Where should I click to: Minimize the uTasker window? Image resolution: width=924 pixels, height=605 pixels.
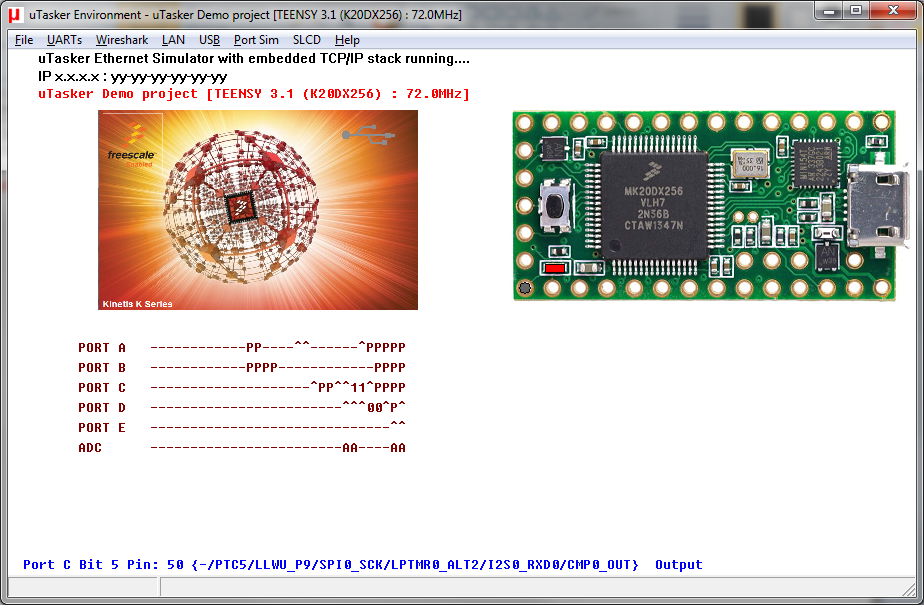tap(829, 11)
